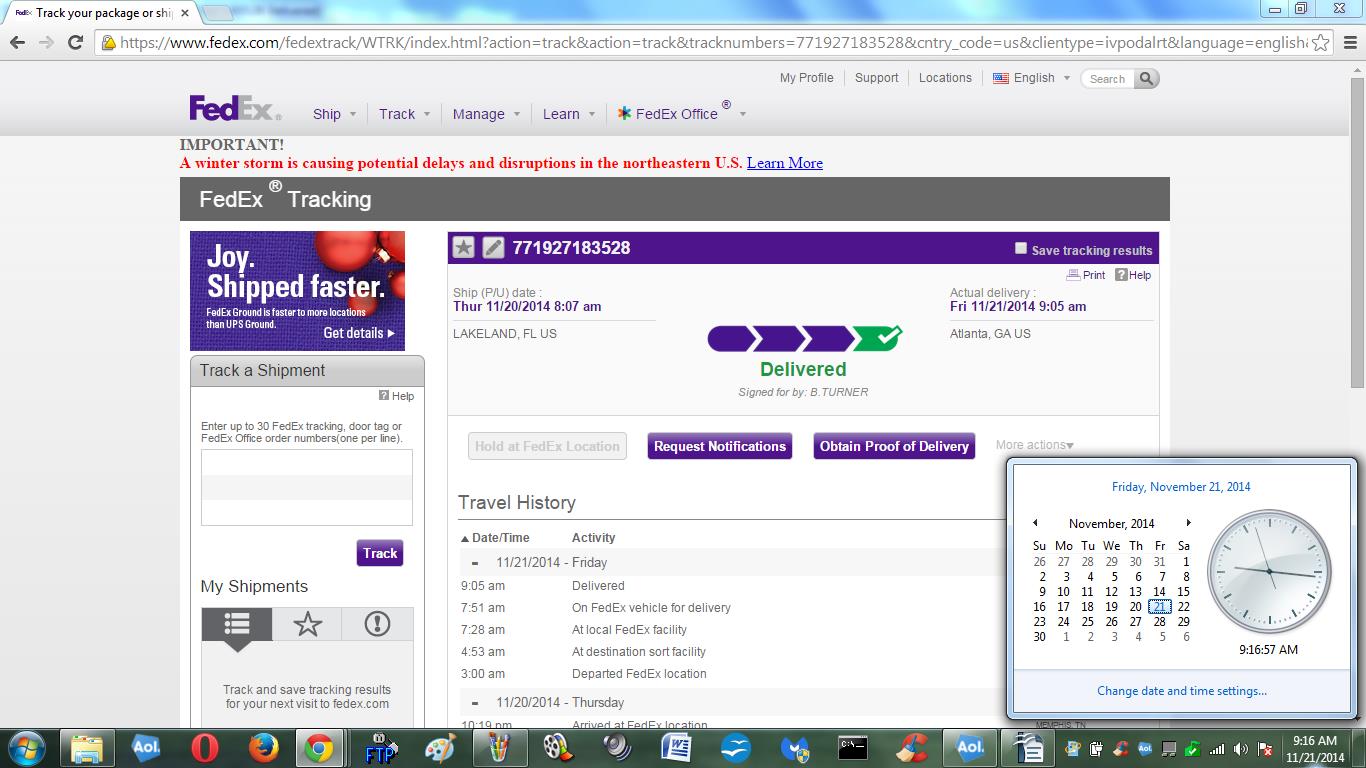Click the FedEx logo
The width and height of the screenshot is (1366, 768).
coord(236,108)
